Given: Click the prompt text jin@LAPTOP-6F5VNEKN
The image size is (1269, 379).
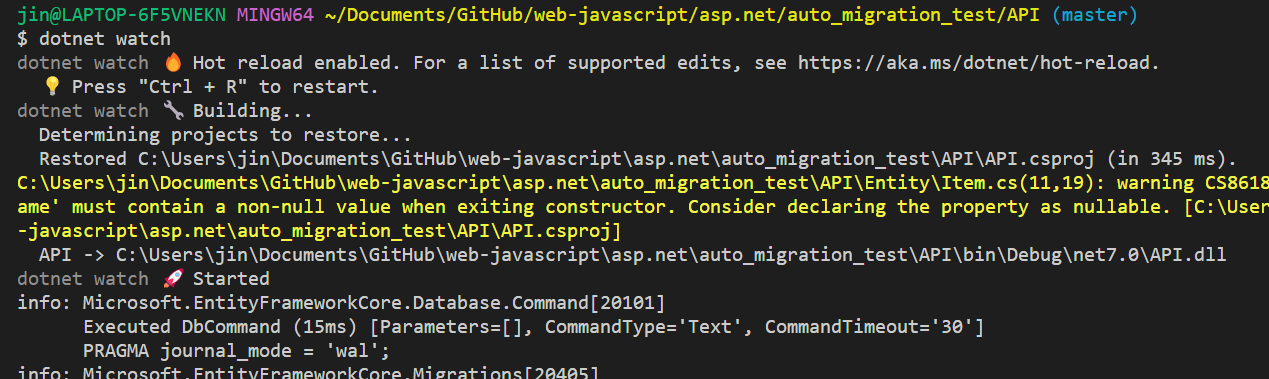Looking at the screenshot, I should (122, 15).
